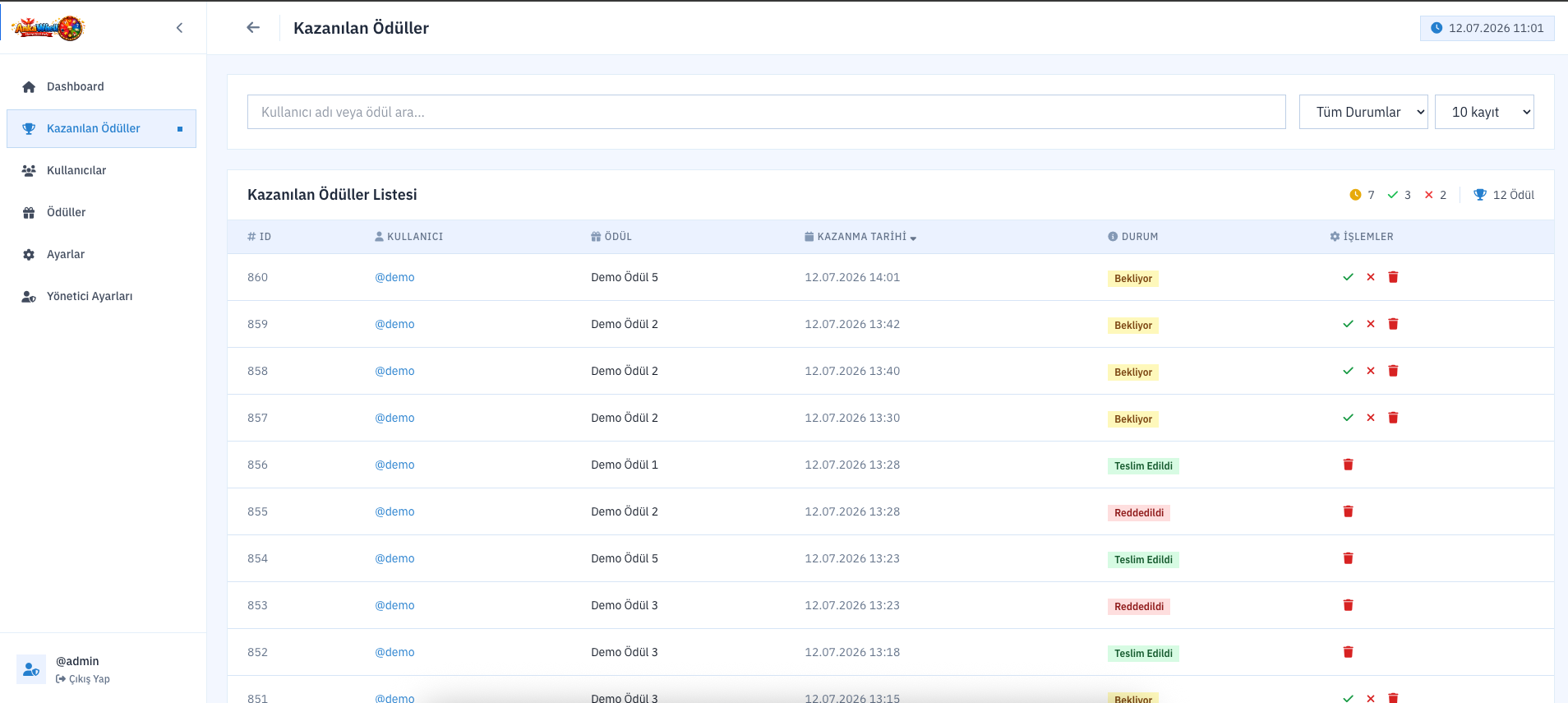This screenshot has width=1568, height=703.
Task: Open the Tüm Durumlar status filter
Action: pyautogui.click(x=1363, y=112)
